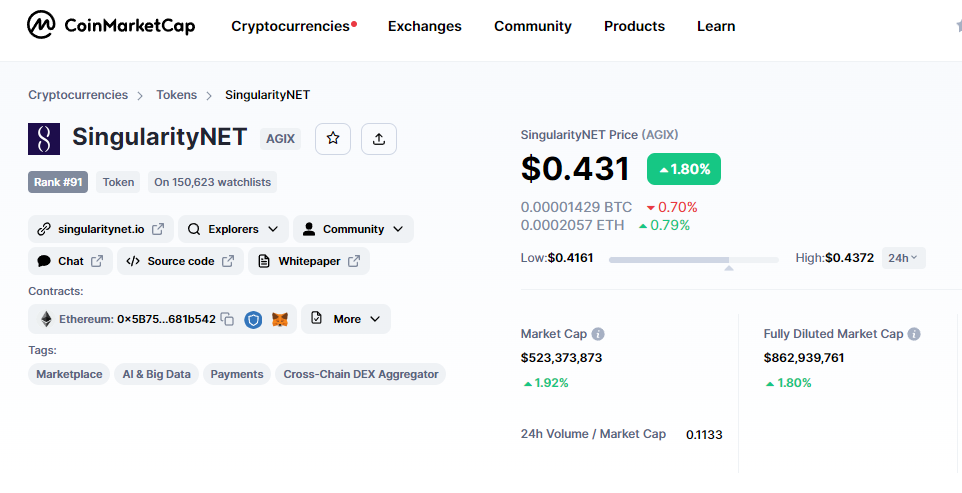
Task: Go to Tokens breadcrumb
Action: [177, 94]
